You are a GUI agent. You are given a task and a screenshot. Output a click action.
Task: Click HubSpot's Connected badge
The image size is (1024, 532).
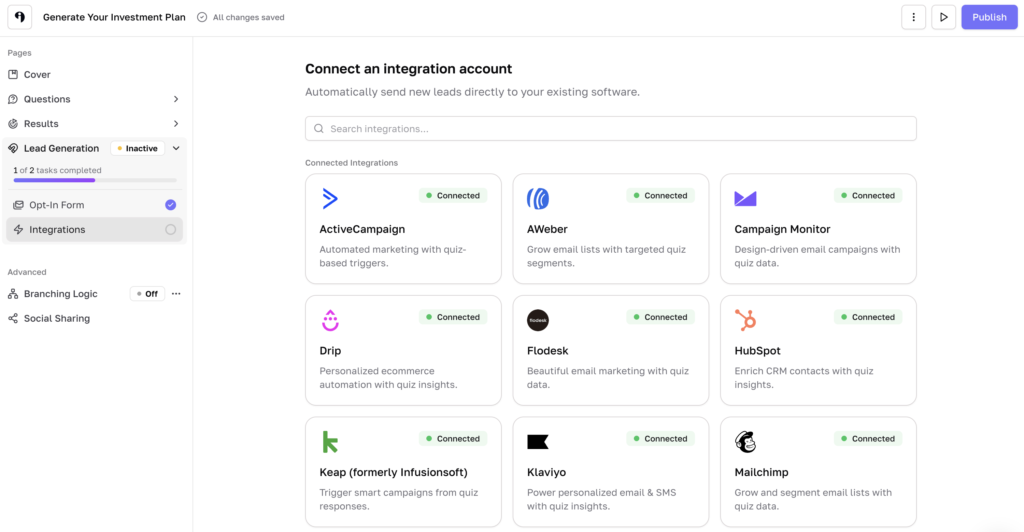click(868, 317)
